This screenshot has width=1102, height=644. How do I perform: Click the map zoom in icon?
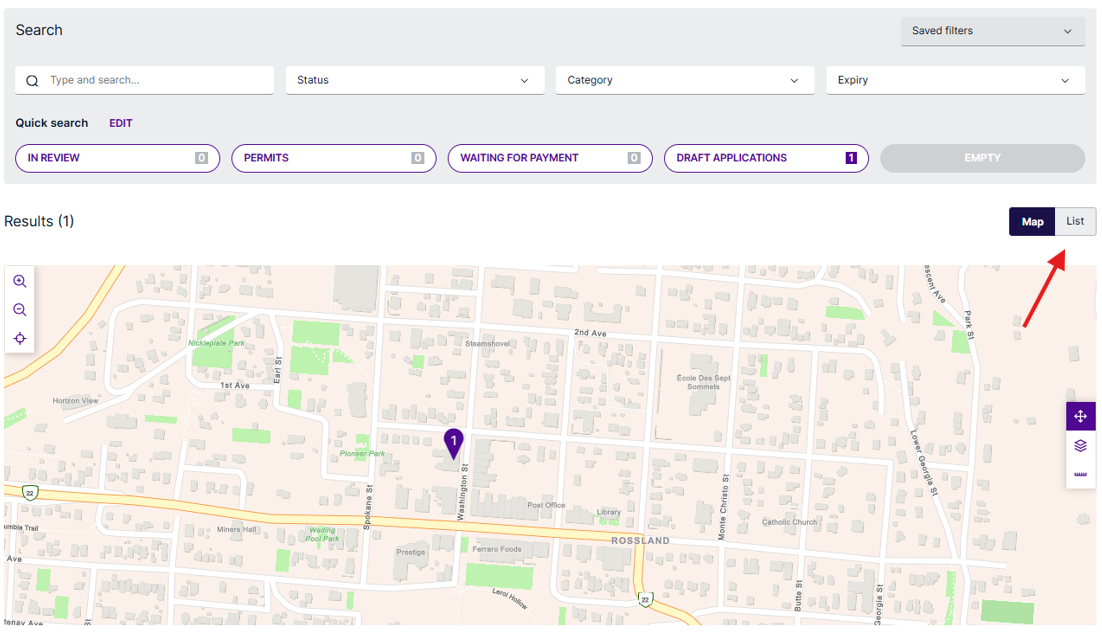(x=20, y=282)
